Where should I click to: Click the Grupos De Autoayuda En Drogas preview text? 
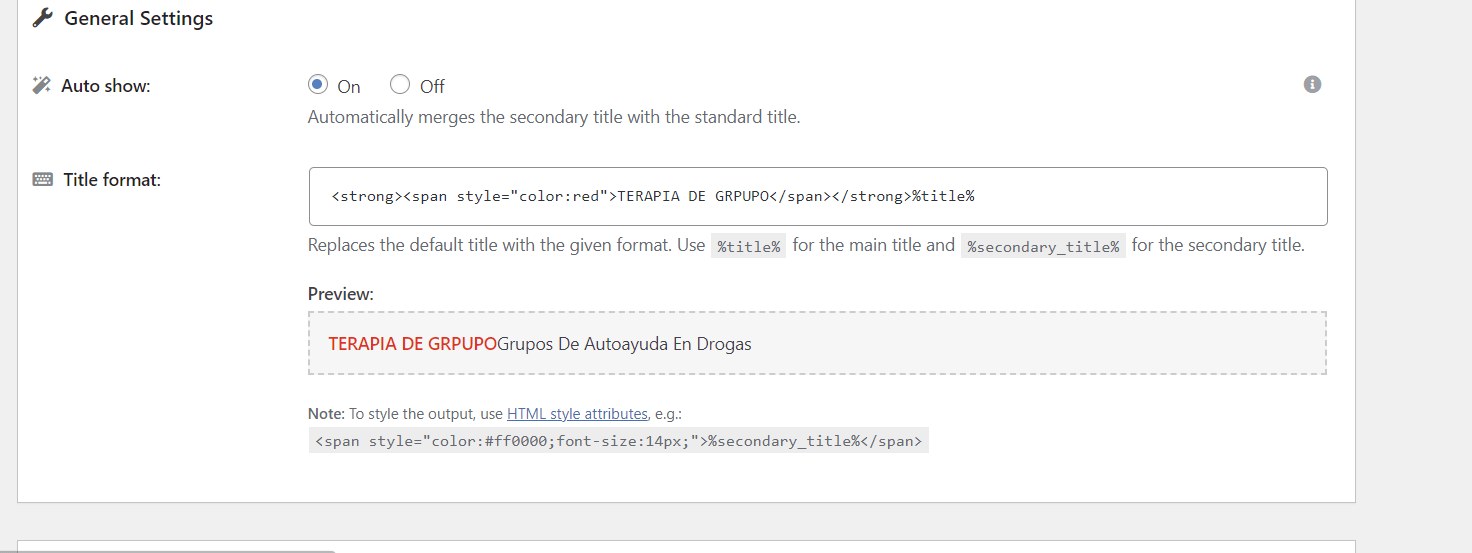tap(624, 344)
